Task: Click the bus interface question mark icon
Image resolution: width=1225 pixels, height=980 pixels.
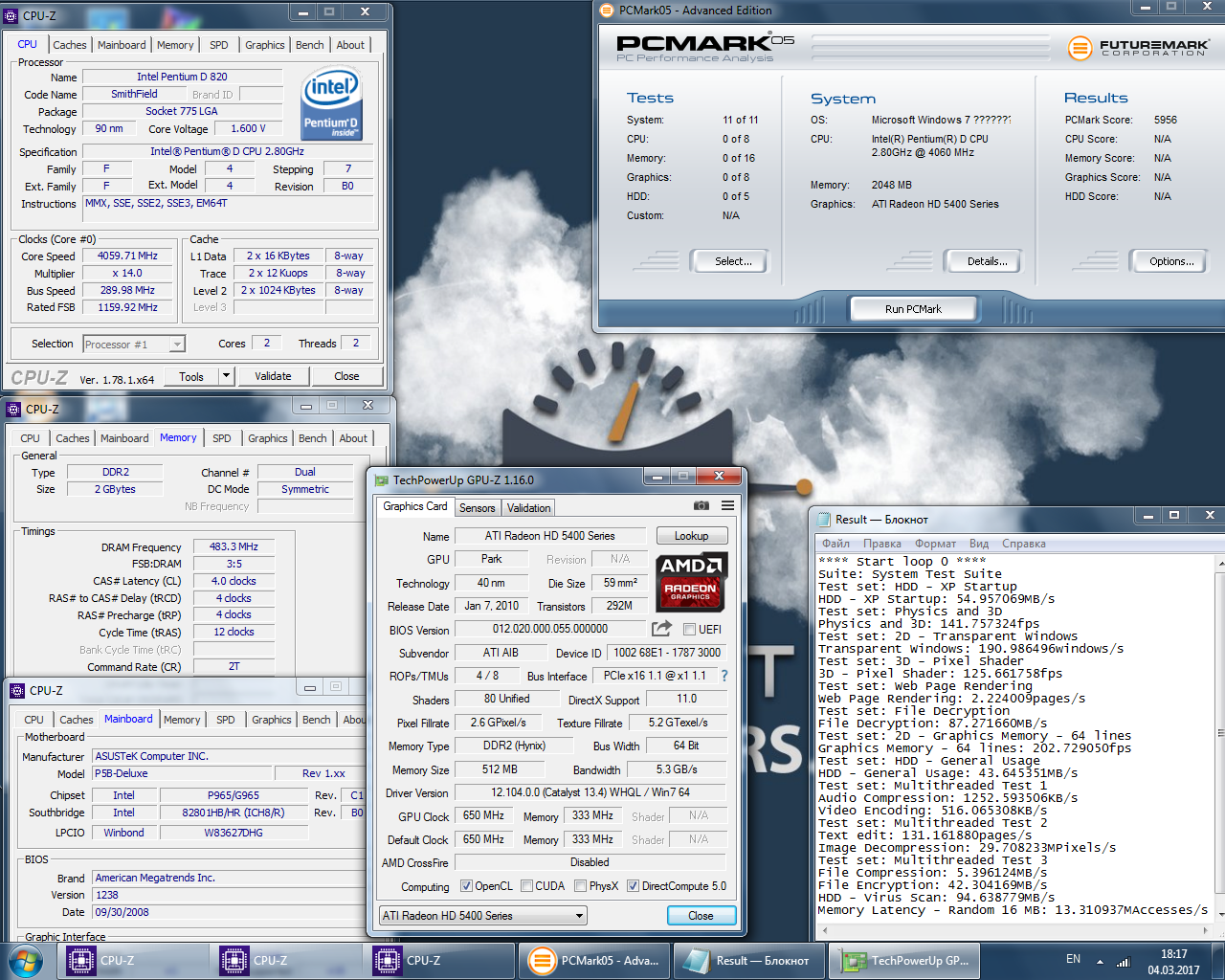Action: click(x=724, y=676)
